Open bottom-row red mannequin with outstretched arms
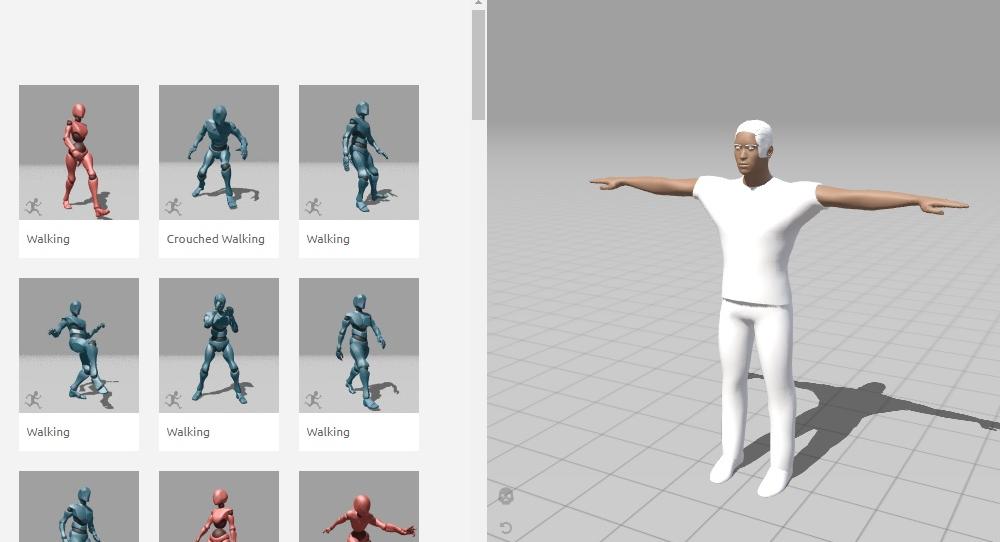Viewport: 1000px width, 542px height. point(359,506)
